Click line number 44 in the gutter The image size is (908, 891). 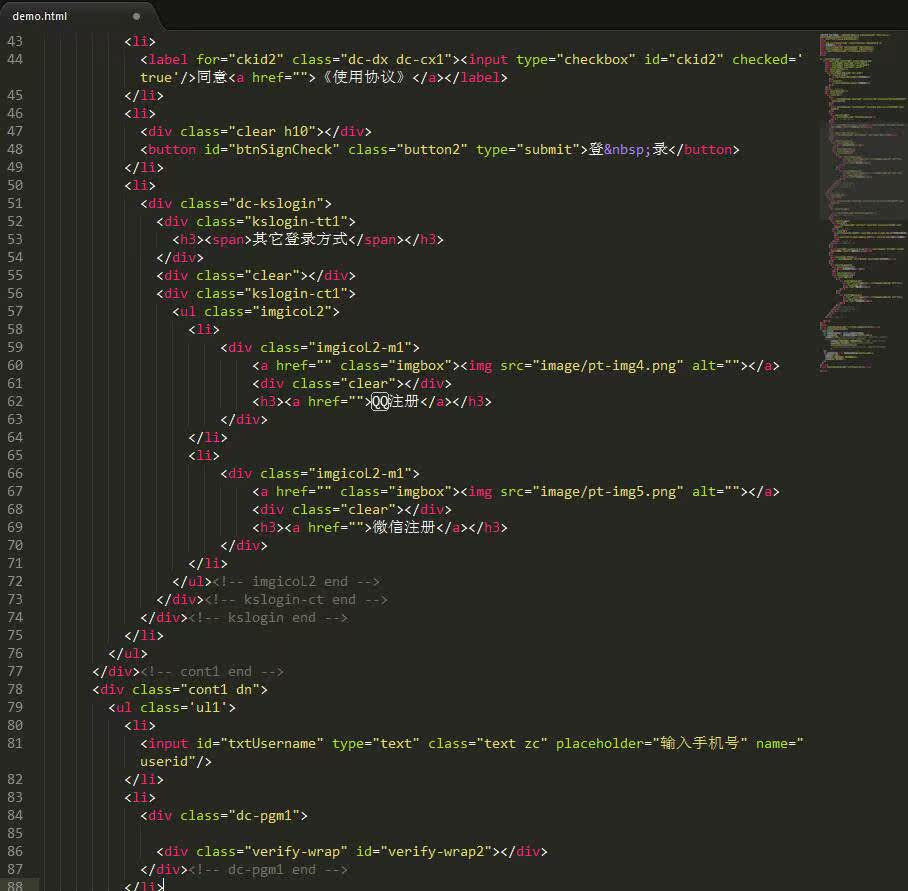click(x=15, y=59)
